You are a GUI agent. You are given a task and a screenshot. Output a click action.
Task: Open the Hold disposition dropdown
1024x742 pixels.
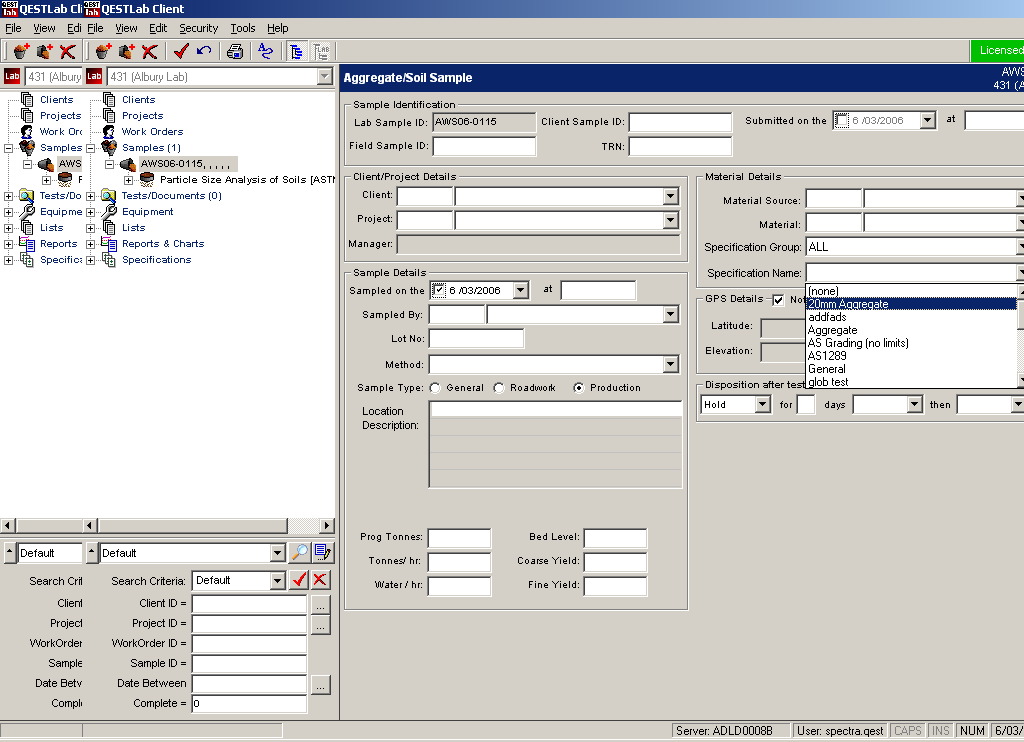[x=762, y=405]
